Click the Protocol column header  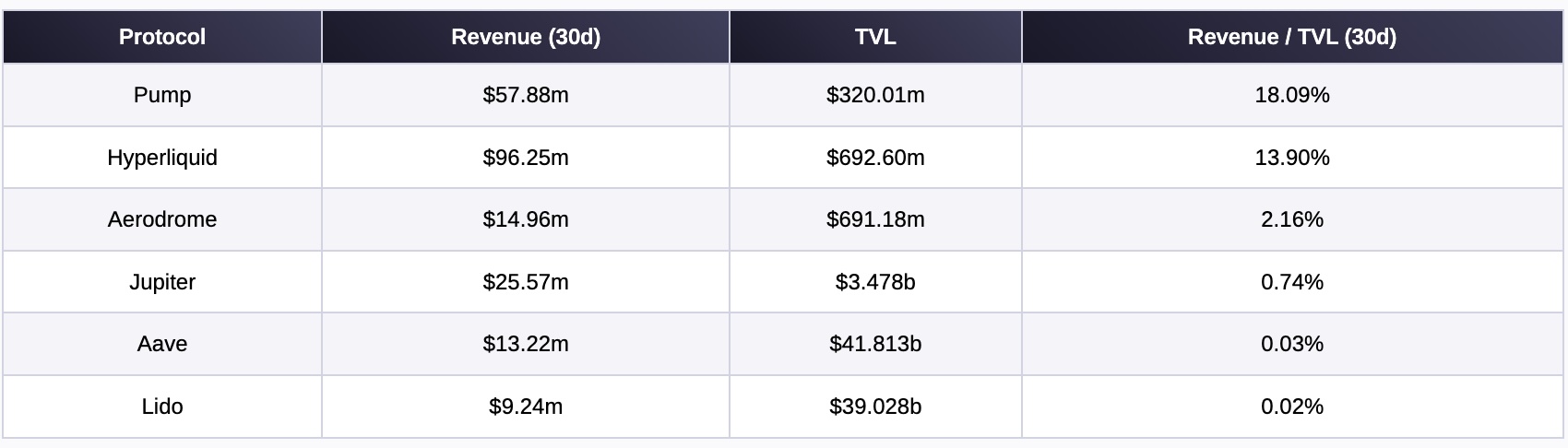[162, 37]
